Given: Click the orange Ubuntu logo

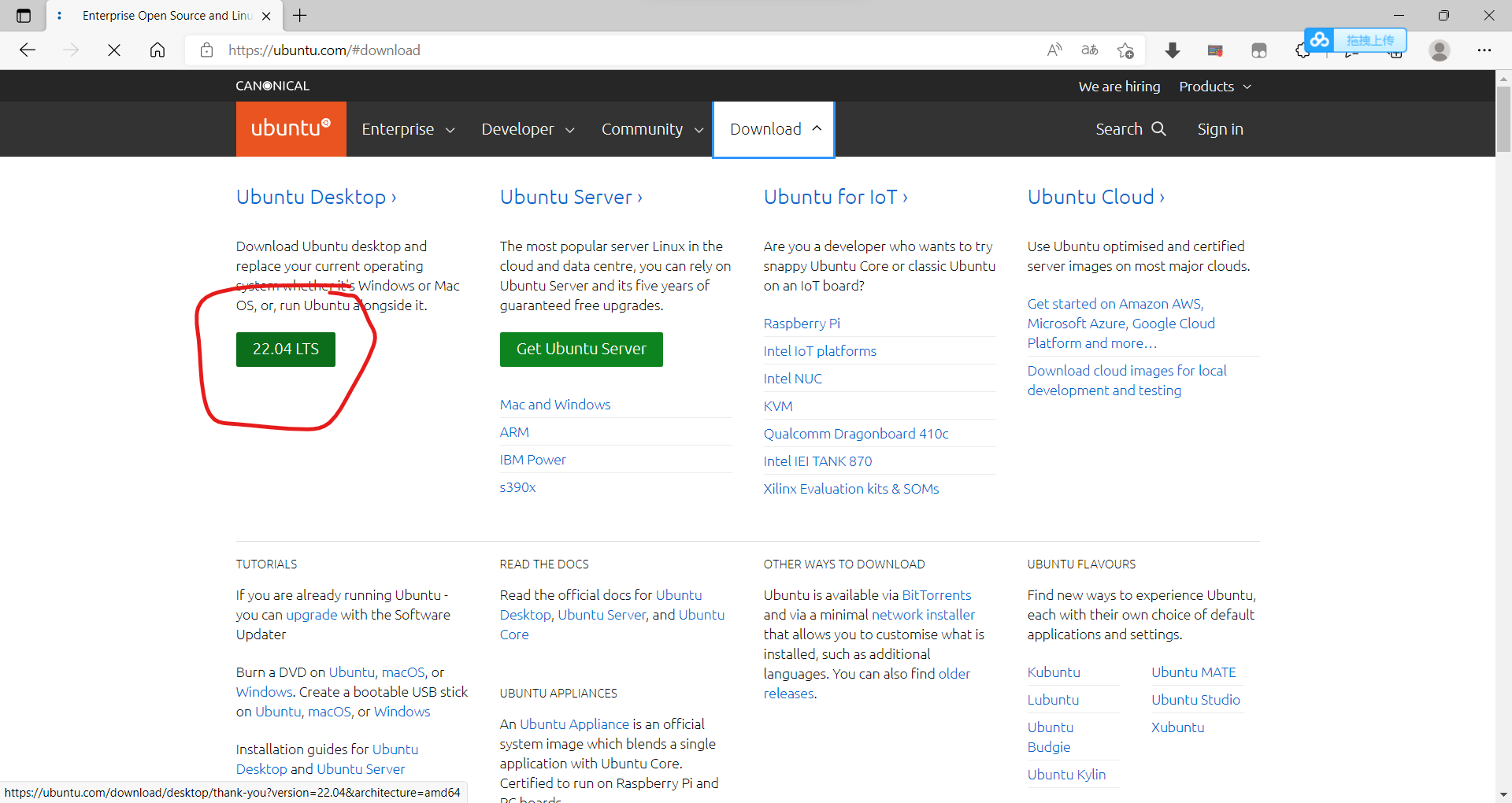Looking at the screenshot, I should pos(291,129).
